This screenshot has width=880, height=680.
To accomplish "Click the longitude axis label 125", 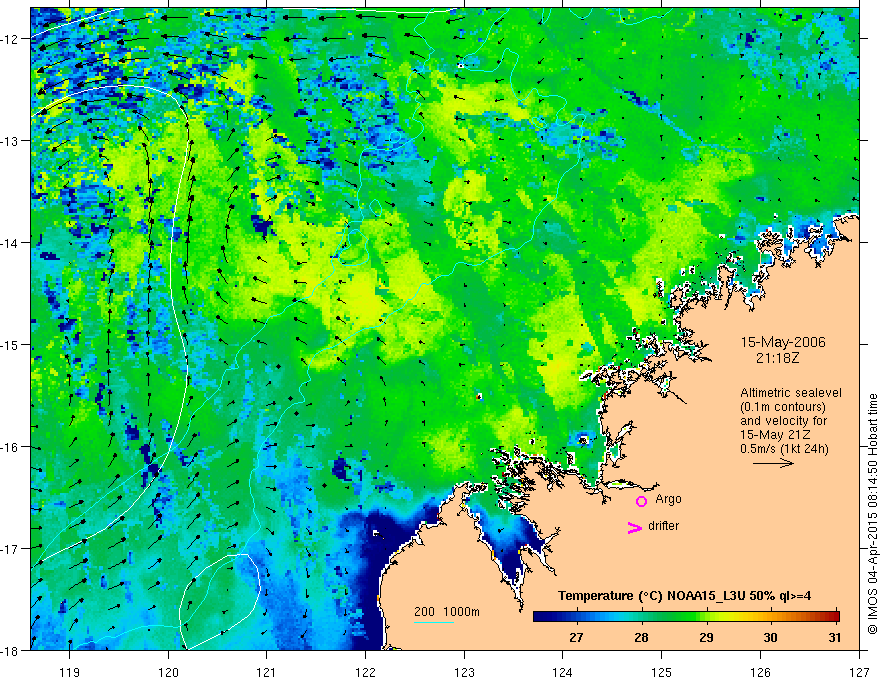I will (662, 672).
